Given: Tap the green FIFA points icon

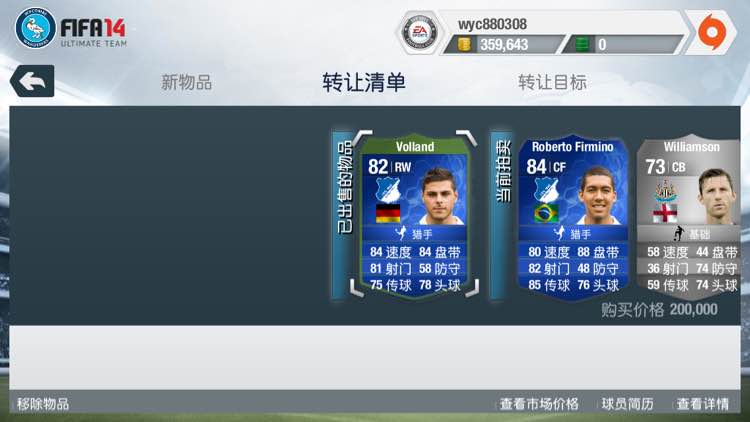Looking at the screenshot, I should coord(582,44).
